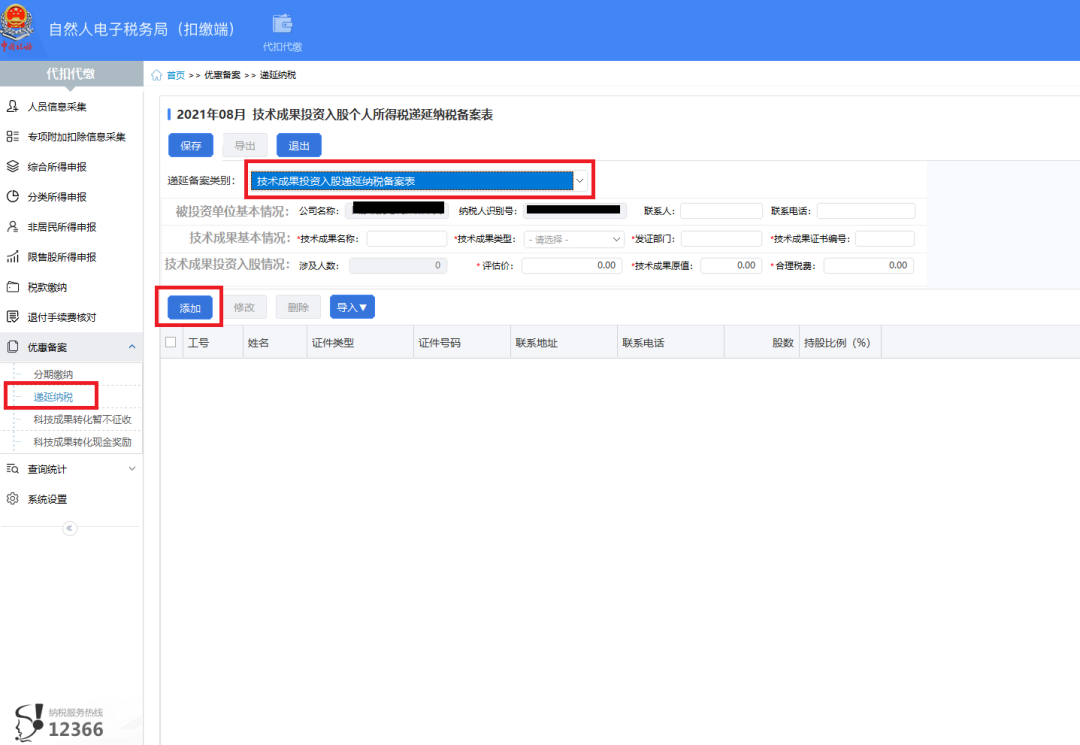Screen dimensions: 1080x745
Task: Open the 导入 dropdown button
Action: 352,306
